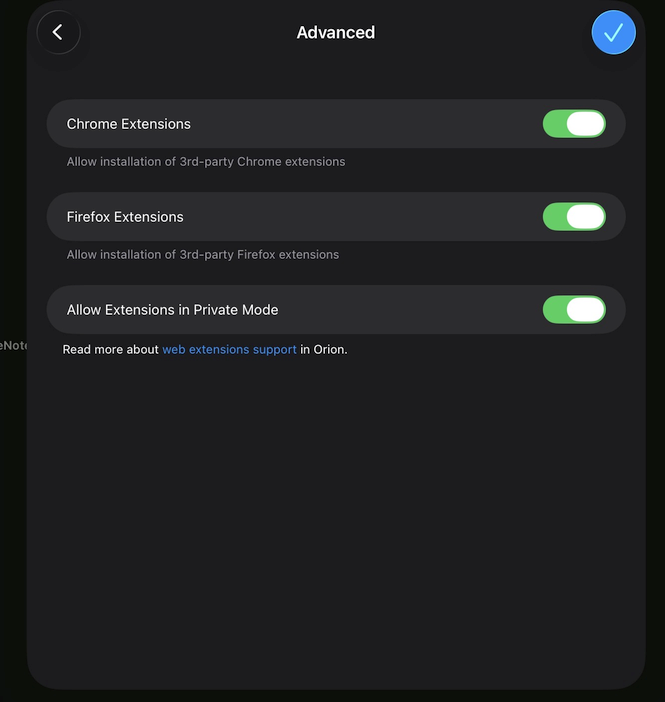This screenshot has width=665, height=702.
Task: Disable the Chrome Extensions toggle
Action: [574, 124]
